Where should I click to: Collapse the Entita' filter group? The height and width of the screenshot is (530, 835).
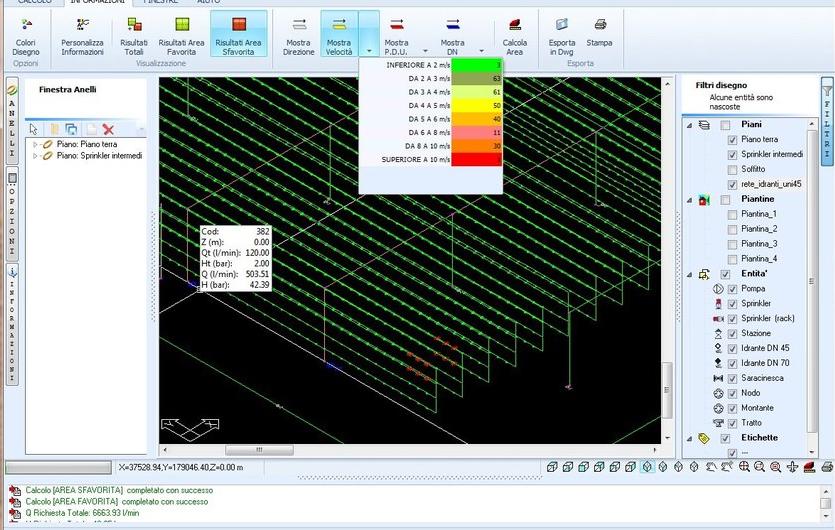click(x=688, y=274)
